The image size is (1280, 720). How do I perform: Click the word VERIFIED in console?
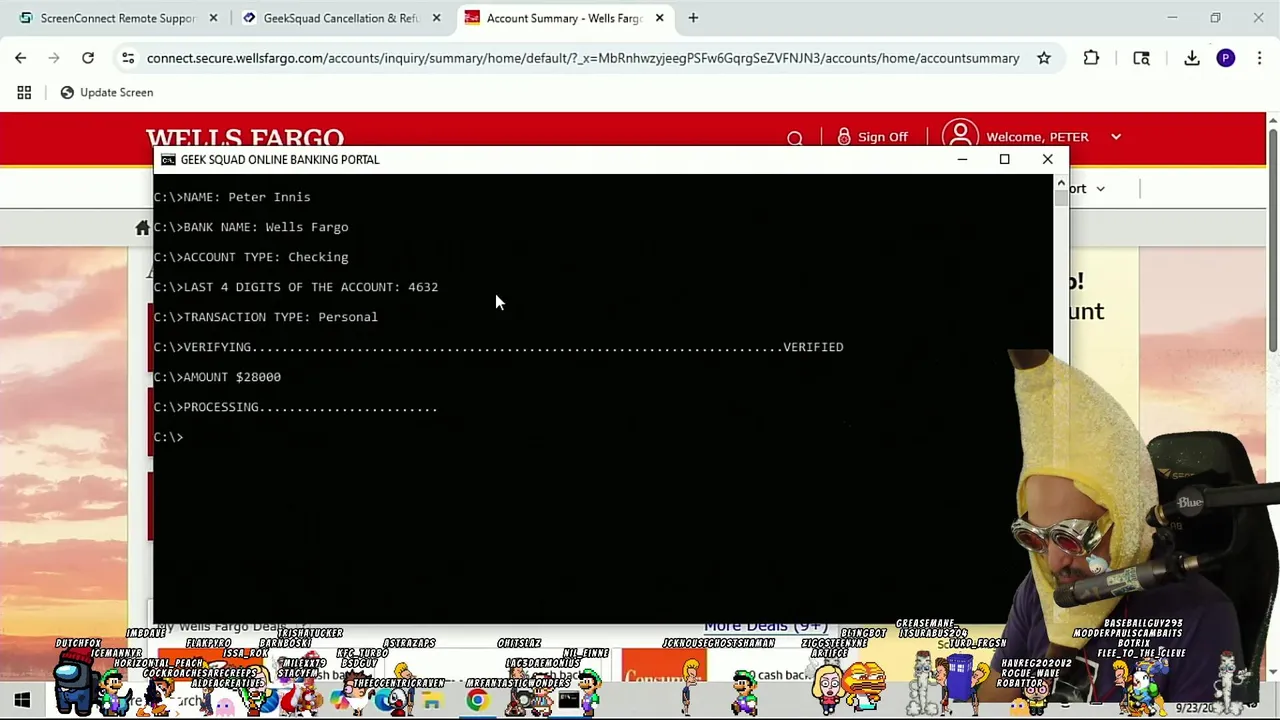click(813, 347)
